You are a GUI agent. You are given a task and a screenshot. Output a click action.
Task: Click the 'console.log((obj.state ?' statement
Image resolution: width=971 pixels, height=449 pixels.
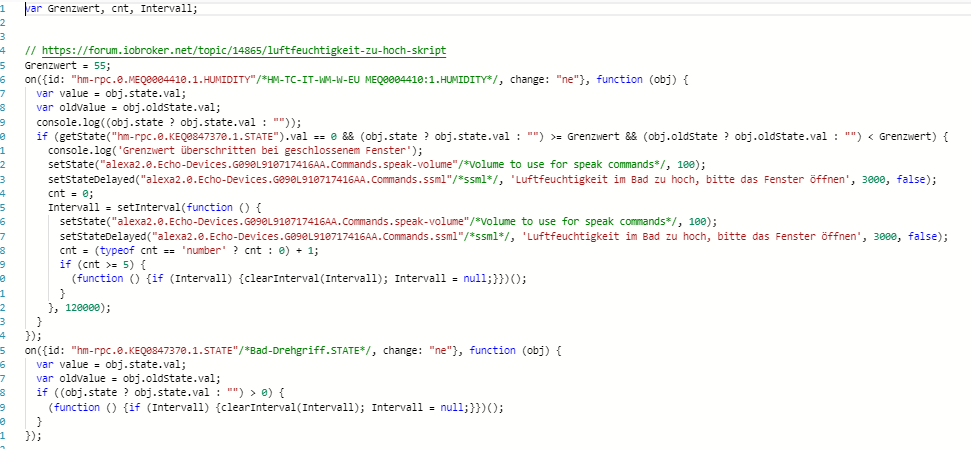[x=168, y=121]
